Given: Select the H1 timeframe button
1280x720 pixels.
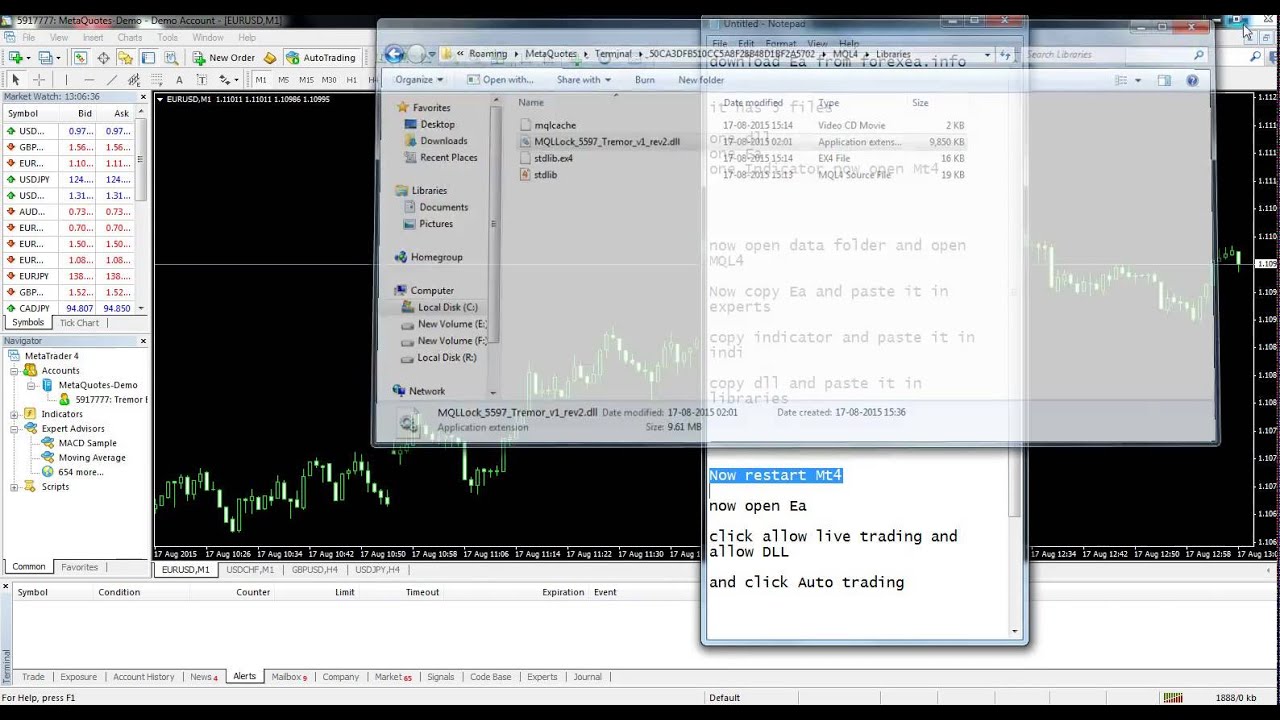Looking at the screenshot, I should tap(350, 80).
